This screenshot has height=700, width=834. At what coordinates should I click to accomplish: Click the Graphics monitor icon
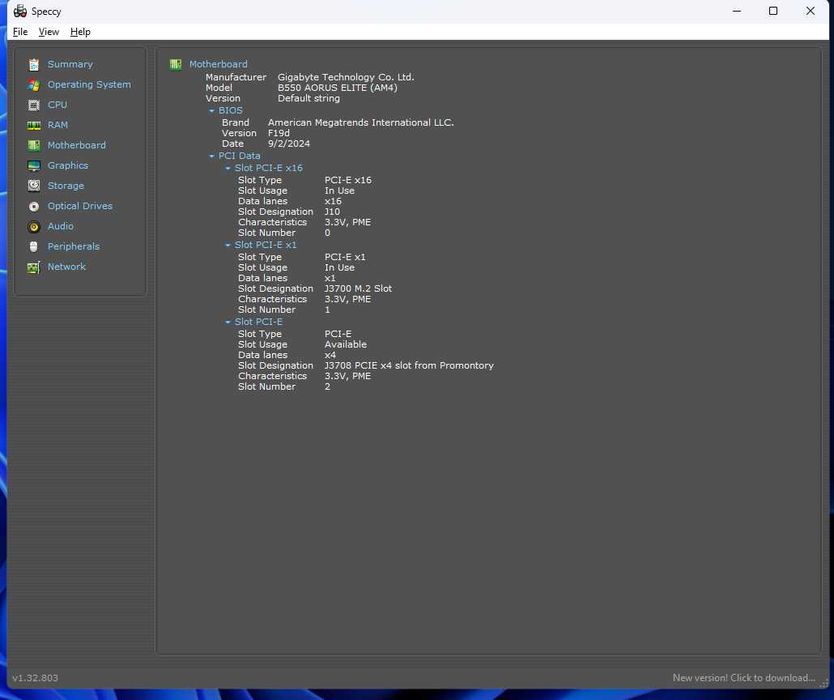[34, 166]
